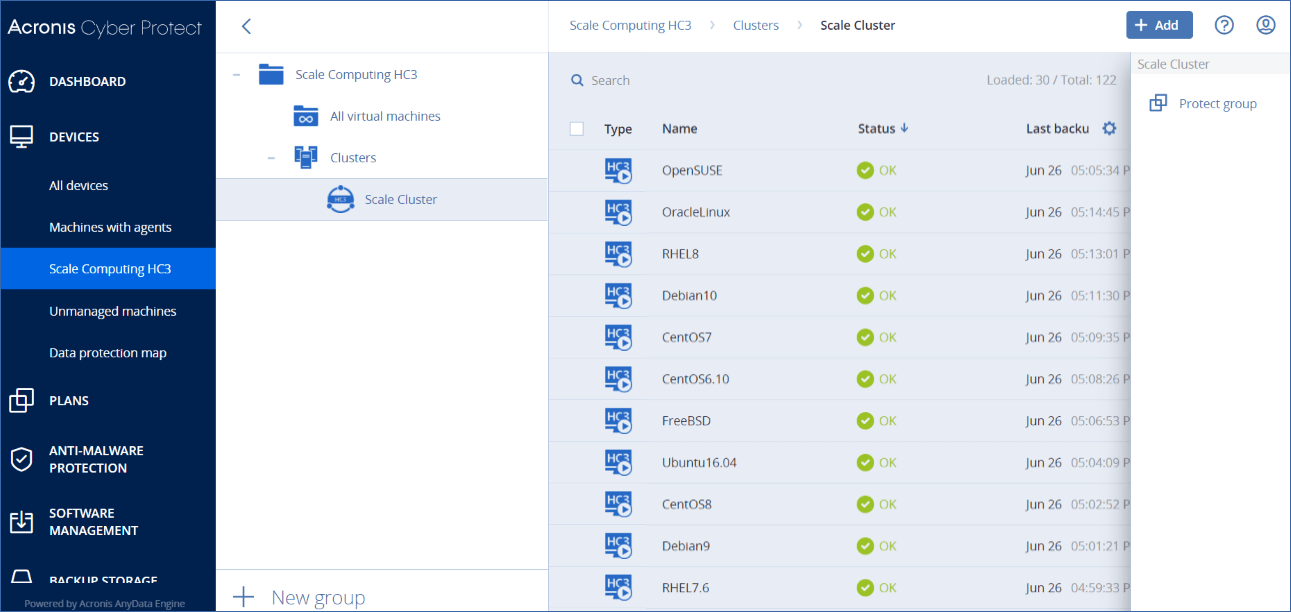Click the Devices monitor icon
1291x612 pixels.
click(22, 137)
